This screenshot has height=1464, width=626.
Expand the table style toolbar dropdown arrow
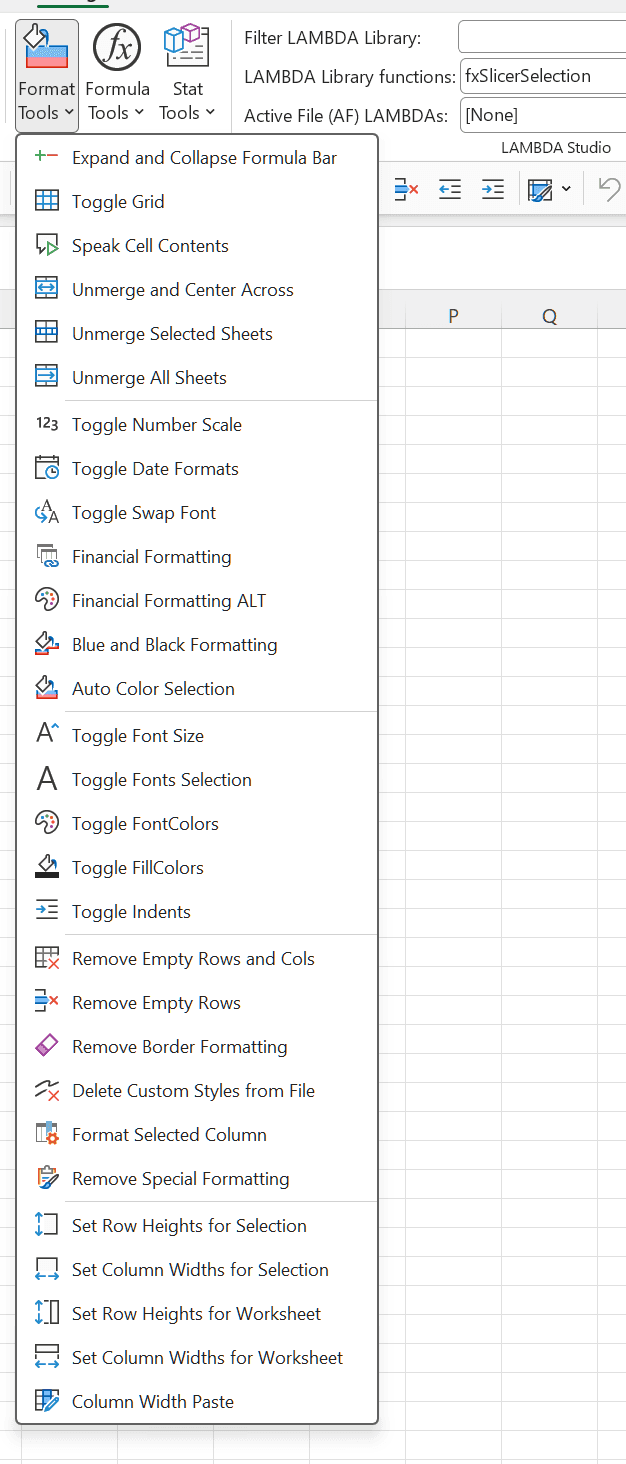pyautogui.click(x=567, y=189)
